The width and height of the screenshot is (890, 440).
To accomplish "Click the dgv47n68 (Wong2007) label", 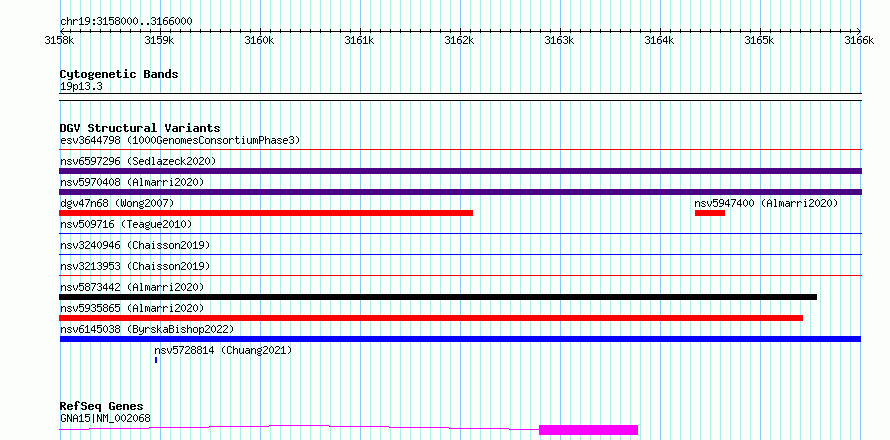I will point(117,203).
